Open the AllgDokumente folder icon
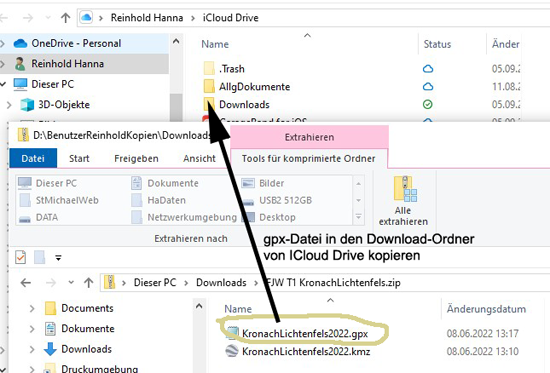The image size is (550, 373). pyautogui.click(x=209, y=86)
